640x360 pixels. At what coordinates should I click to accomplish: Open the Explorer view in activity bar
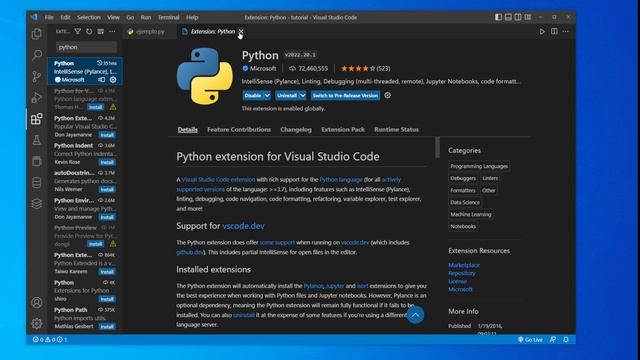tap(36, 34)
